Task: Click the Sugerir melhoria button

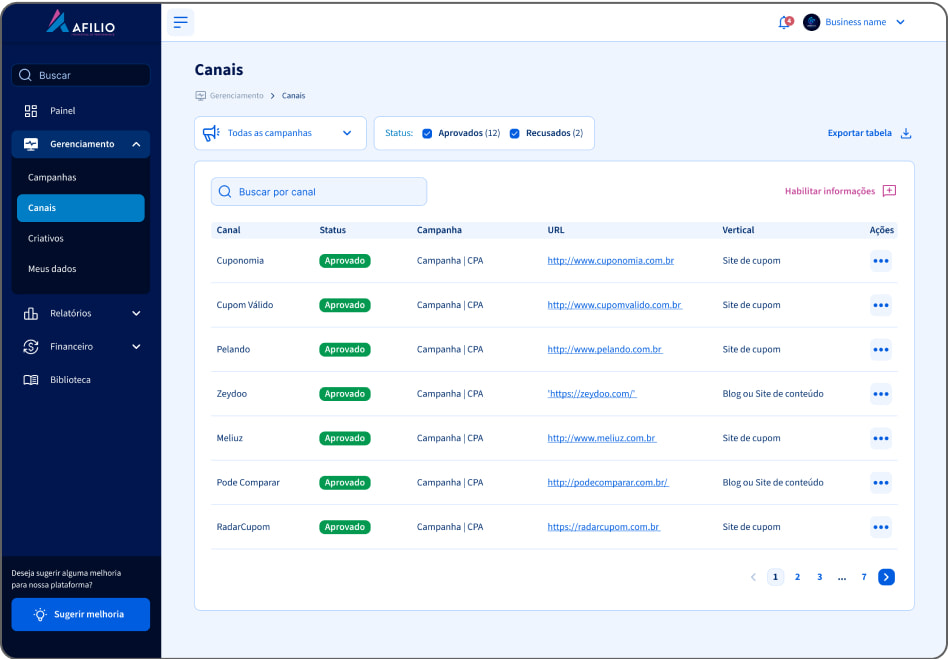Action: [80, 614]
